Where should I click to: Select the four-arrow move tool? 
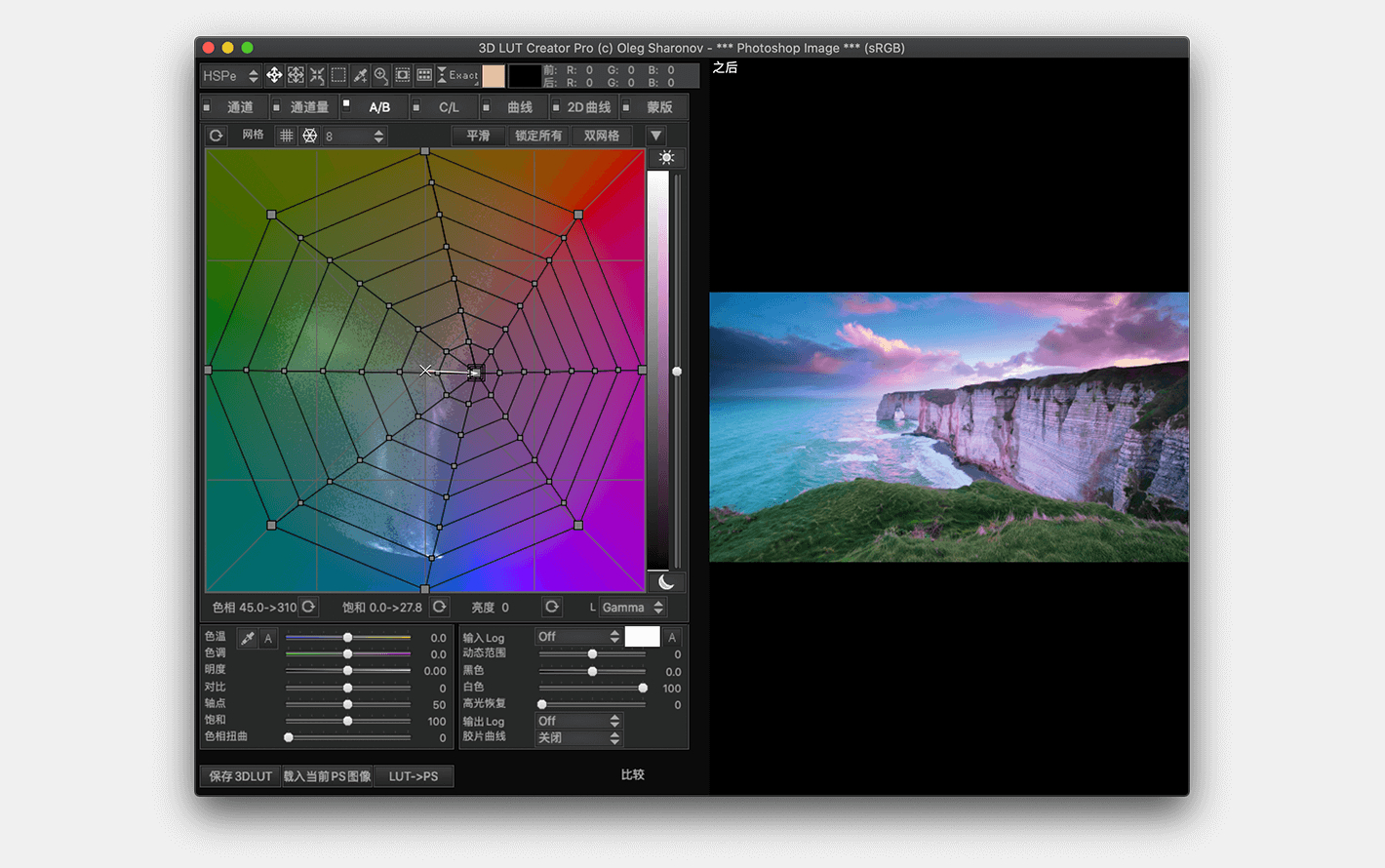274,75
